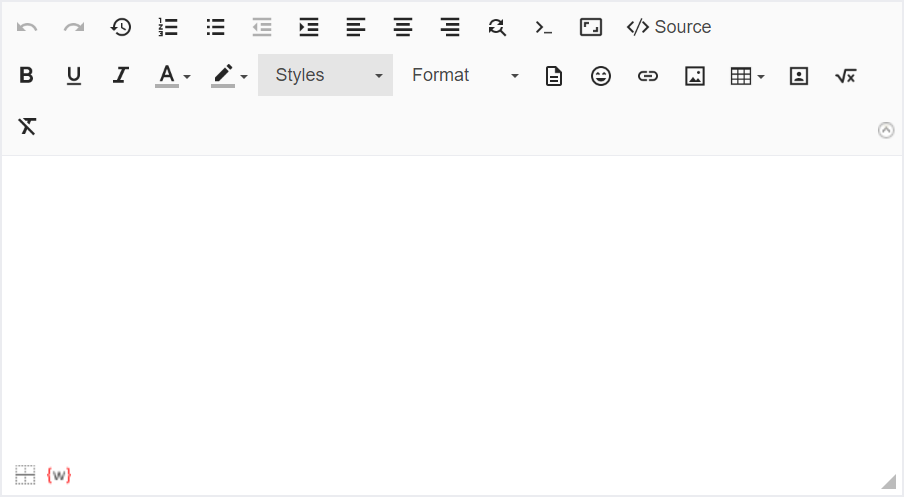Click inside the empty editor text area
Viewport: 904px width, 497px height.
click(x=450, y=300)
